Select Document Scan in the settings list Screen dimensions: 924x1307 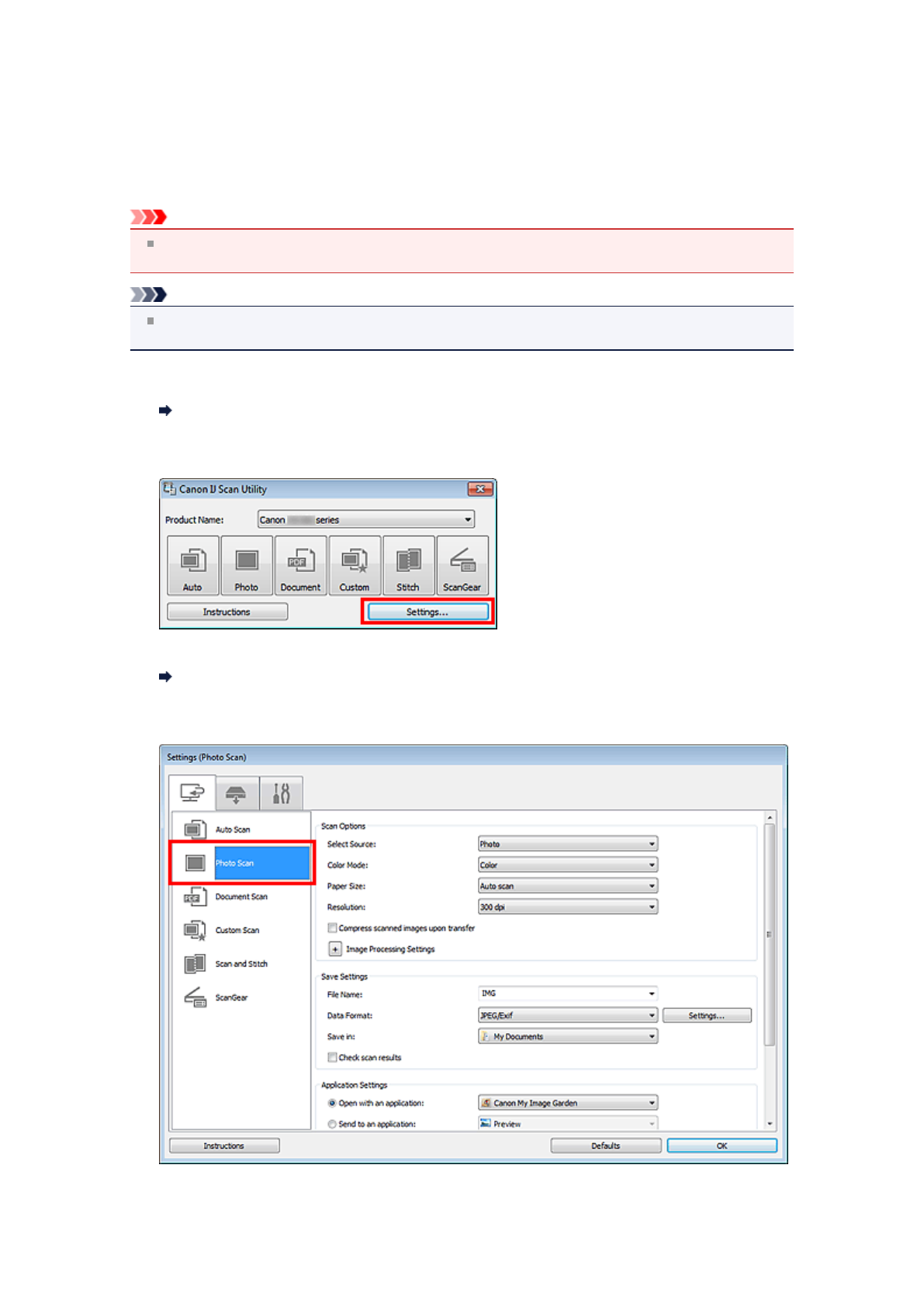[x=241, y=897]
